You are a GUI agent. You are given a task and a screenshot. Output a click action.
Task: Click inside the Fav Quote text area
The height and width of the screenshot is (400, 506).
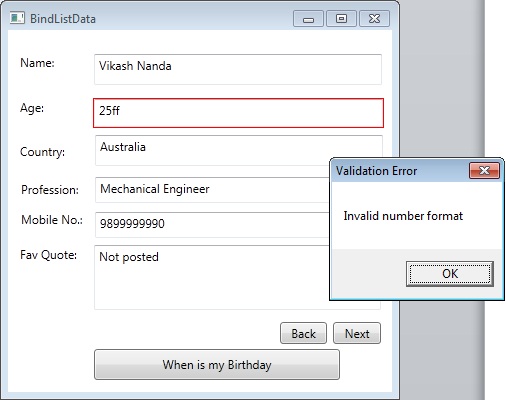[x=212, y=277]
